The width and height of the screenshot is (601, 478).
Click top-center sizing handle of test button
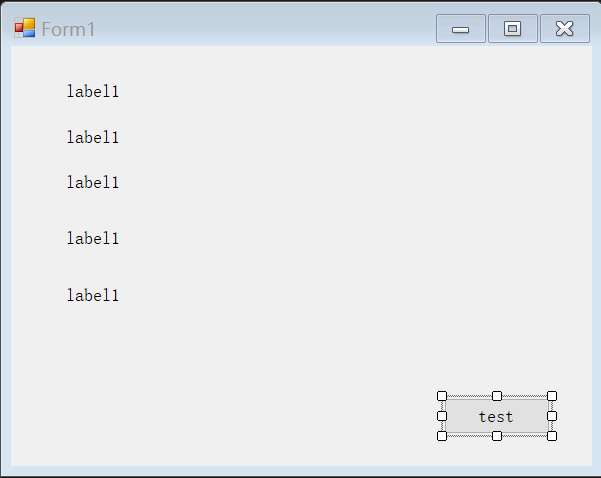click(x=497, y=396)
